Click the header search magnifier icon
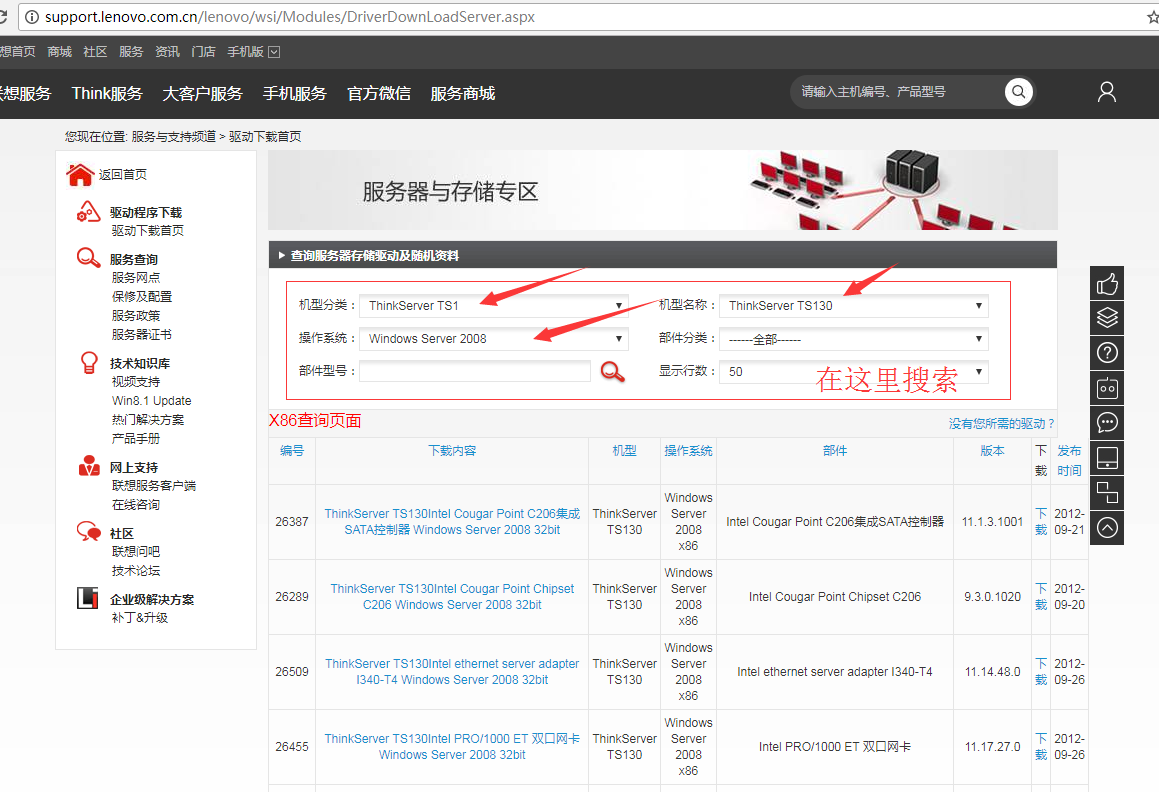1159x792 pixels. 1018,92
